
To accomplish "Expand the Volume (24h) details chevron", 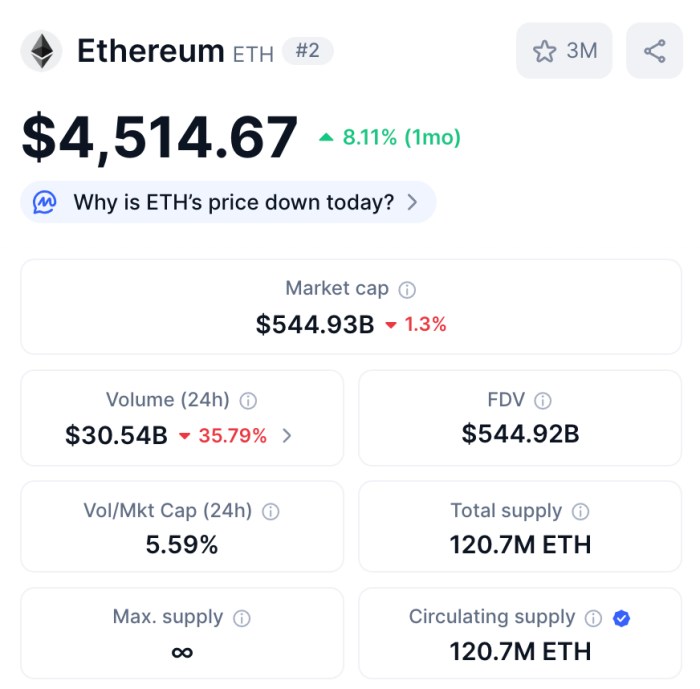I will pos(287,436).
